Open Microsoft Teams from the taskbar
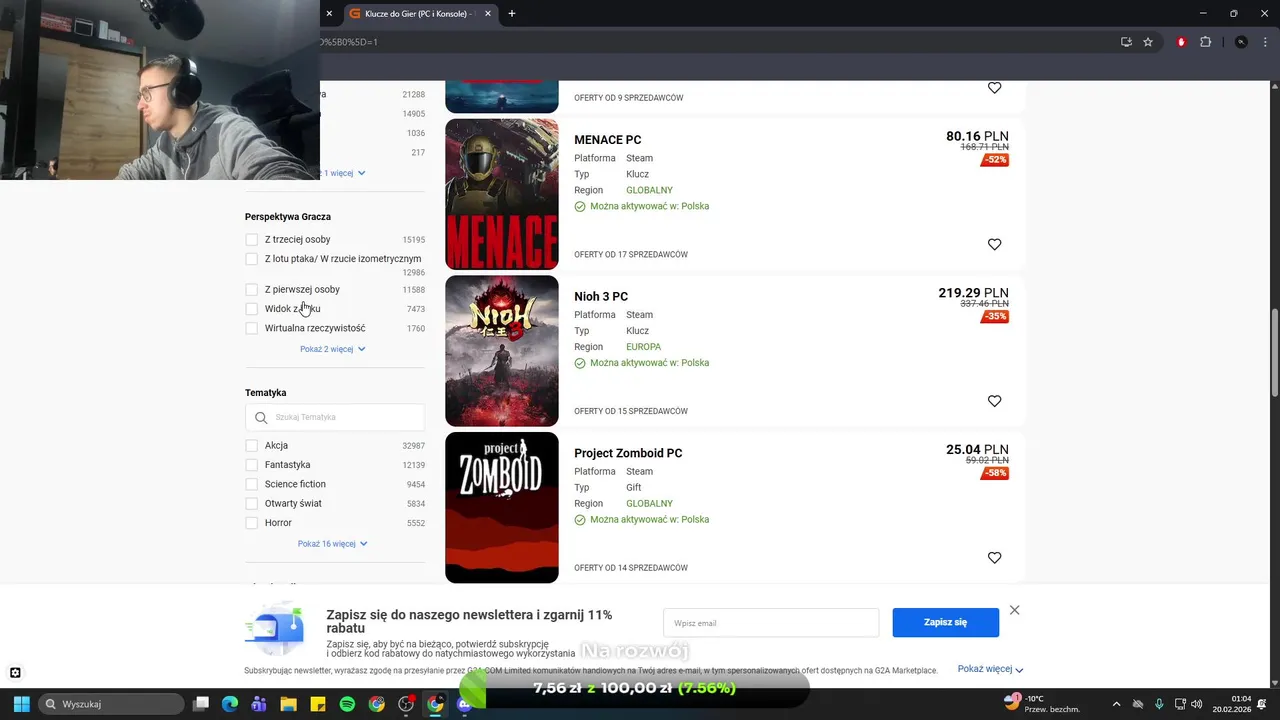This screenshot has height=720, width=1280. coord(259,704)
